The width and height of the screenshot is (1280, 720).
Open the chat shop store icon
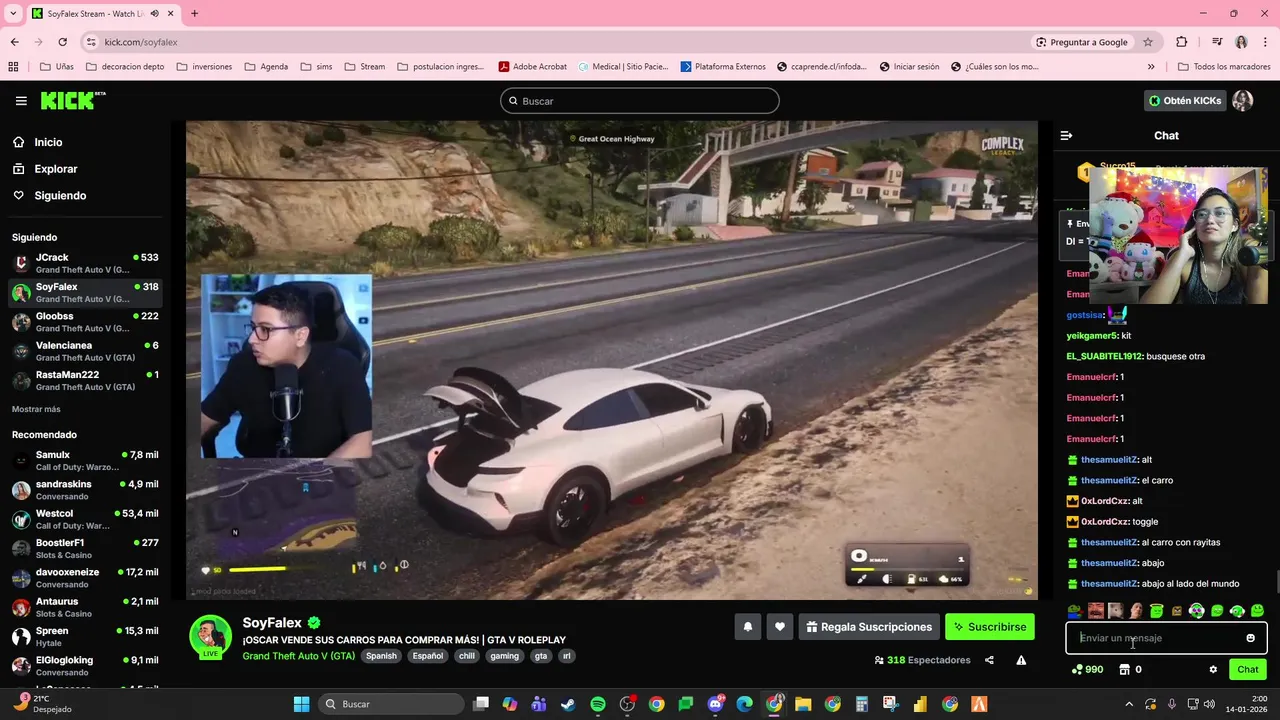1124,670
